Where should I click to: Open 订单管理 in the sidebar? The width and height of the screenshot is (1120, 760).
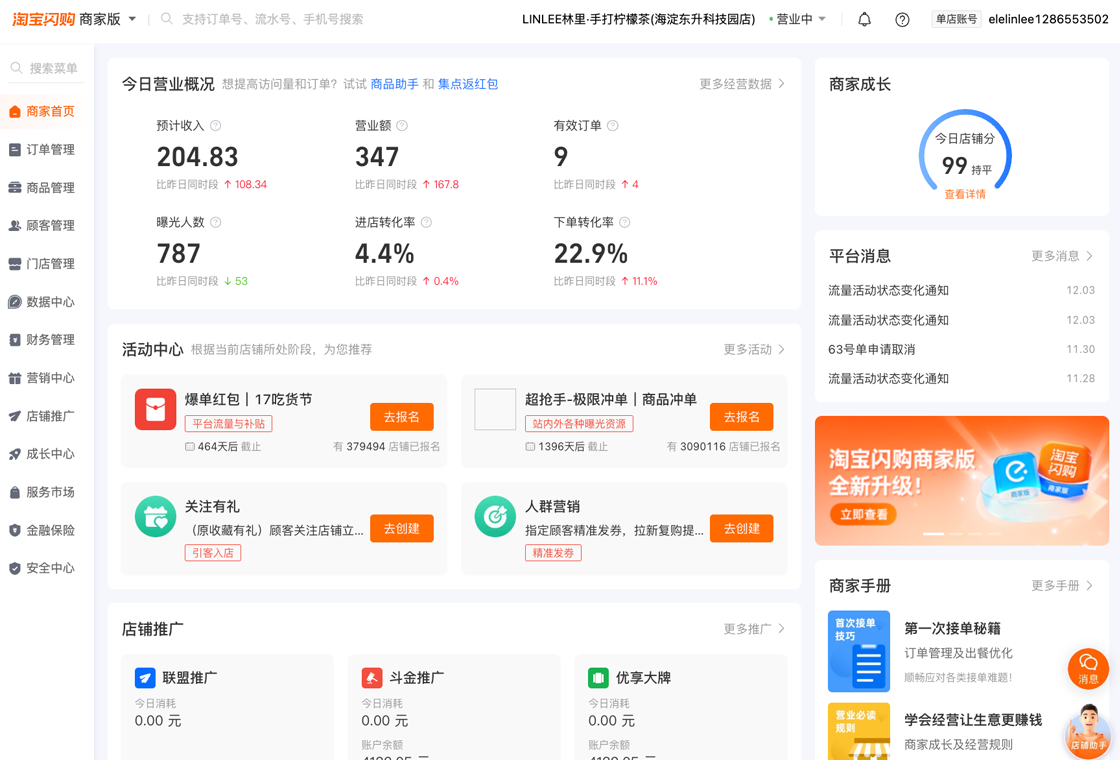50,150
